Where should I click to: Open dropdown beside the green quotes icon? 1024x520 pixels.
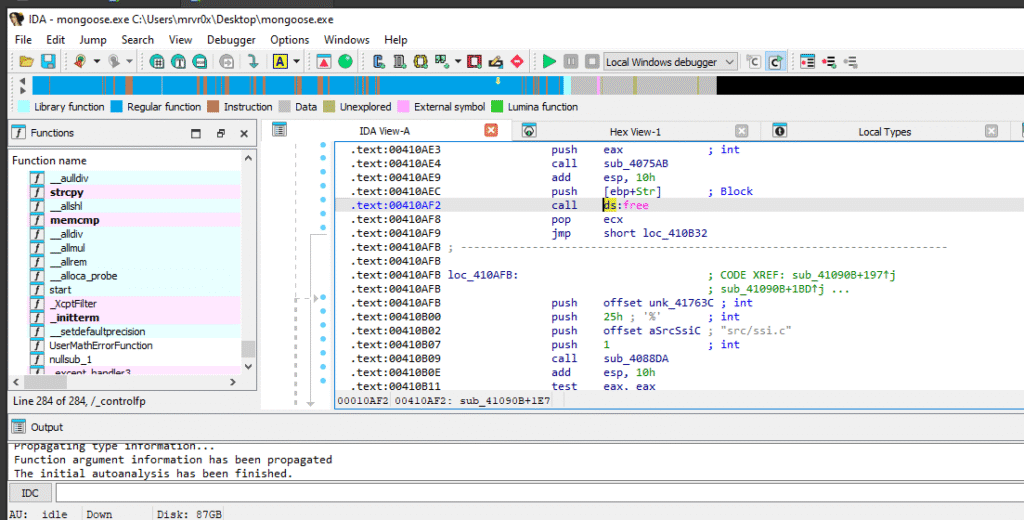click(x=458, y=61)
